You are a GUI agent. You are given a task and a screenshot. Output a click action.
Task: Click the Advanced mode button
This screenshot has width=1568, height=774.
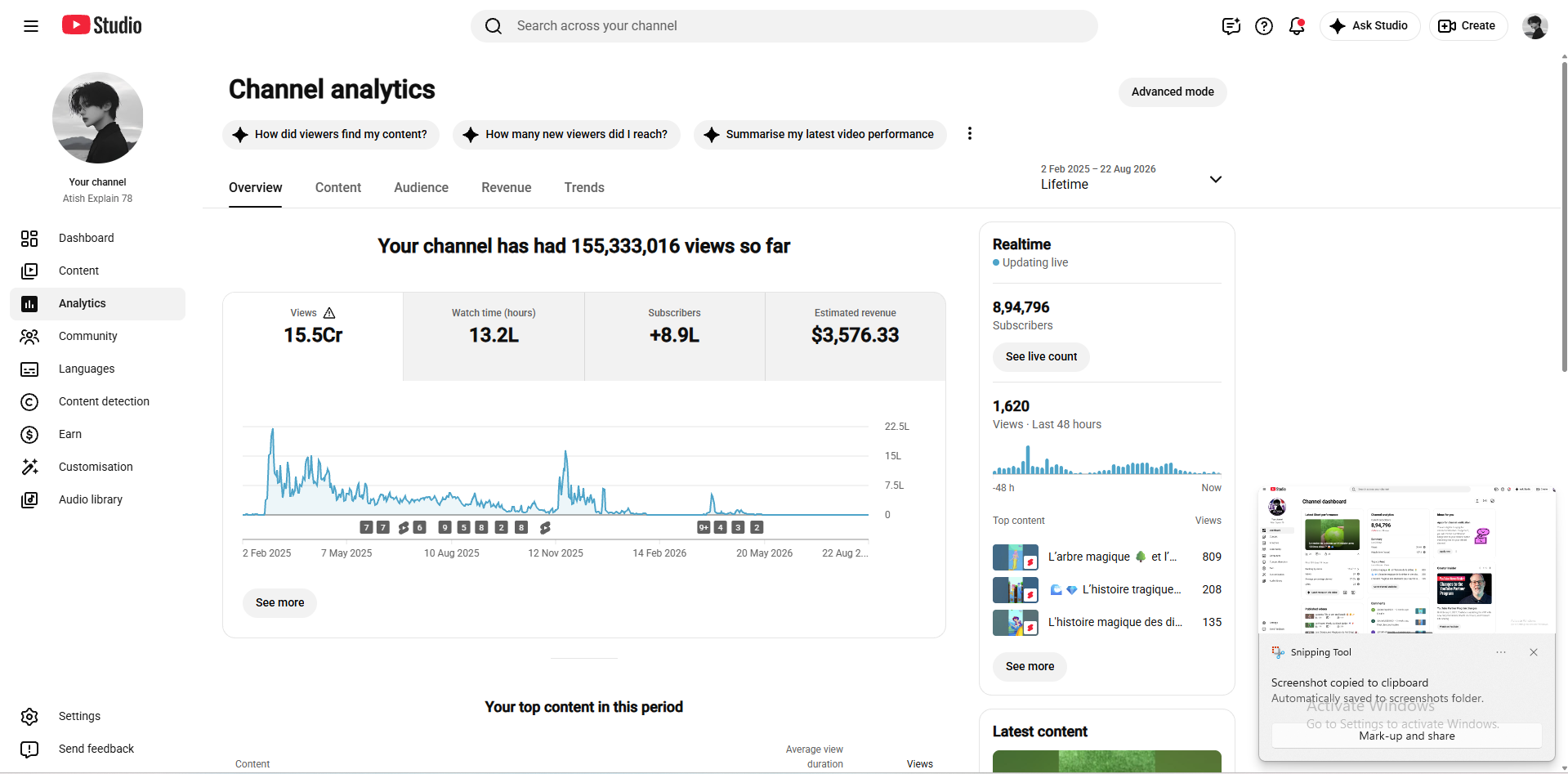(x=1173, y=92)
